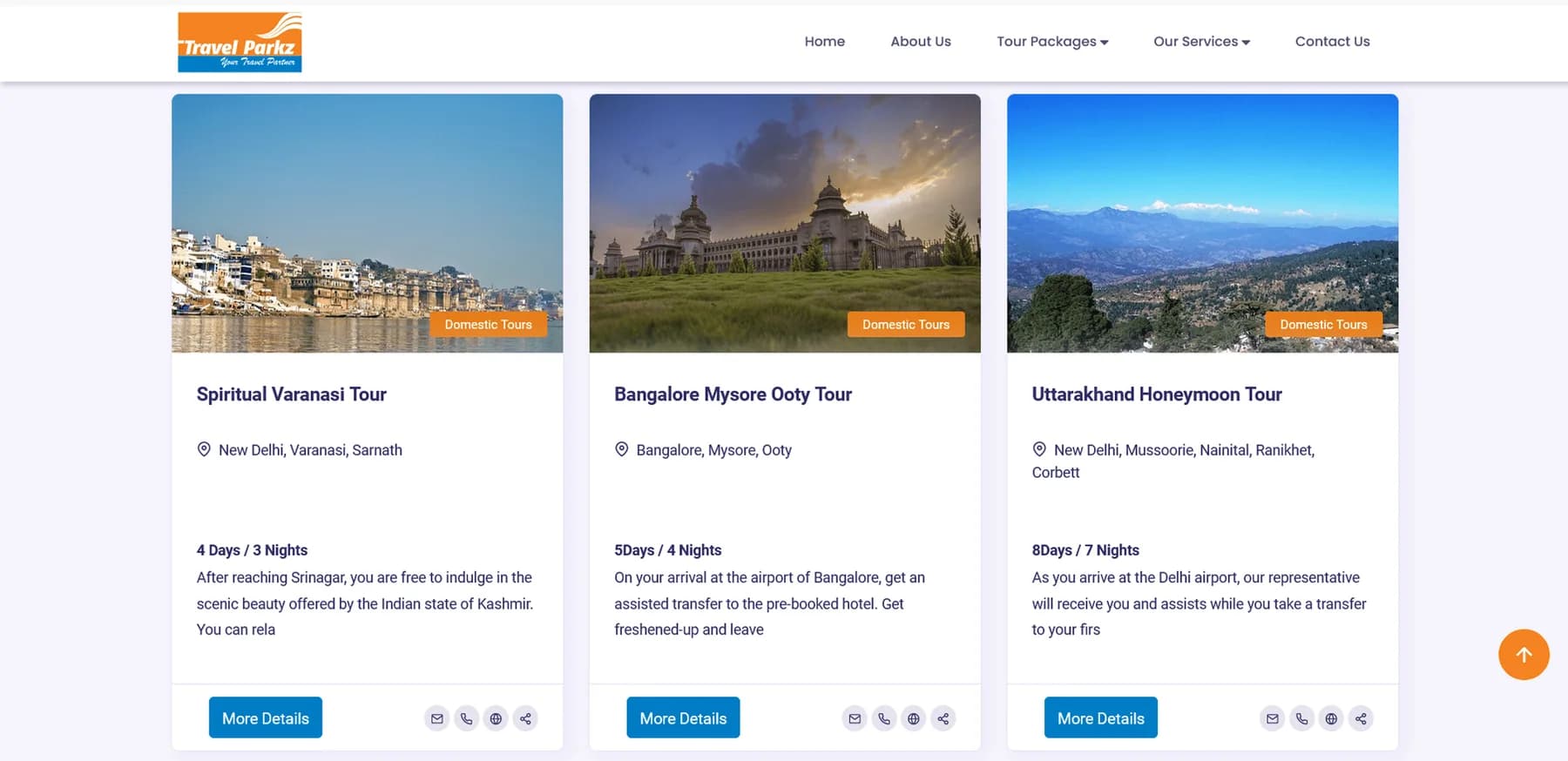Expand the Tour Packages dropdown
The height and width of the screenshot is (761, 1568).
click(1052, 41)
